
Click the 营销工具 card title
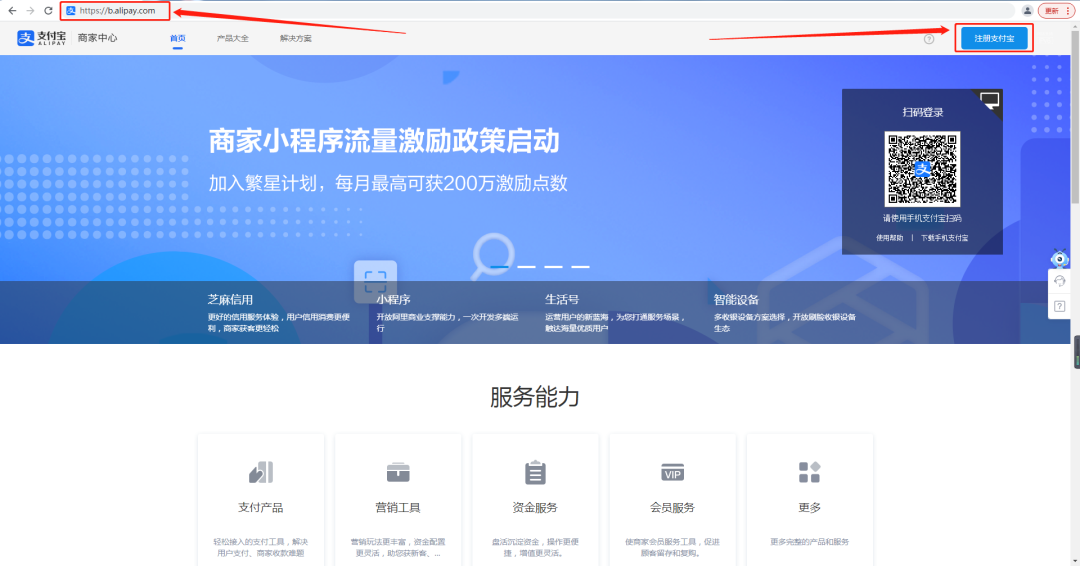click(x=397, y=507)
